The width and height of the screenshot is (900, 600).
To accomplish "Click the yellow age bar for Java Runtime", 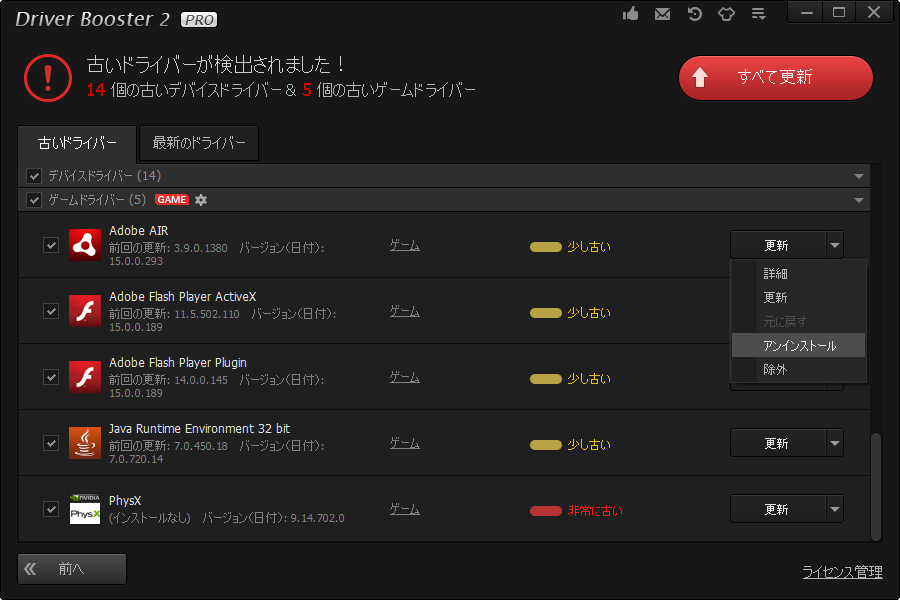I will (x=545, y=445).
